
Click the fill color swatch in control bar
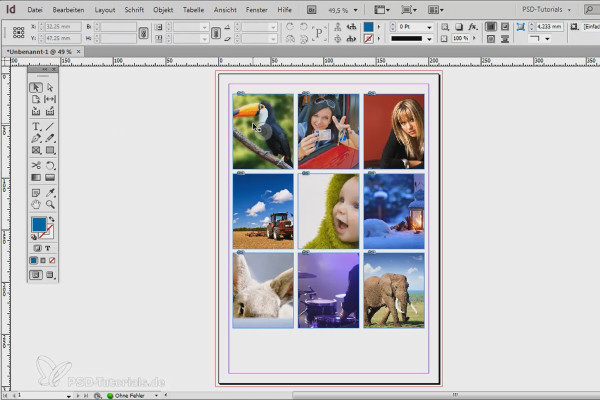368,27
